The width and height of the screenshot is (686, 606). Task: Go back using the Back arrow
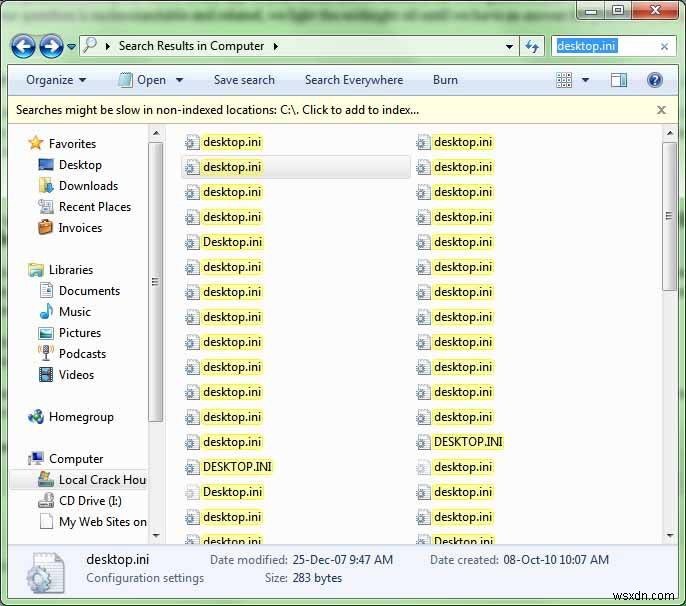pyautogui.click(x=23, y=46)
